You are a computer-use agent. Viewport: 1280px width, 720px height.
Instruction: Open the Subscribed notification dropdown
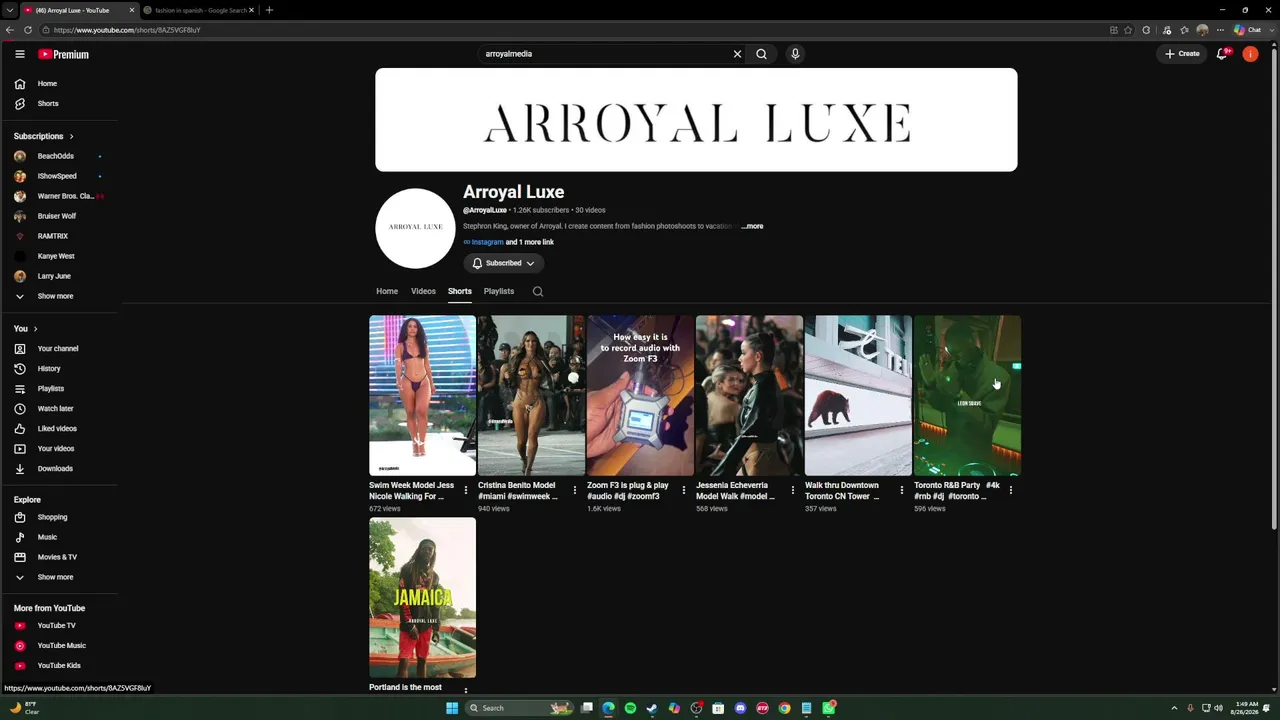point(503,263)
